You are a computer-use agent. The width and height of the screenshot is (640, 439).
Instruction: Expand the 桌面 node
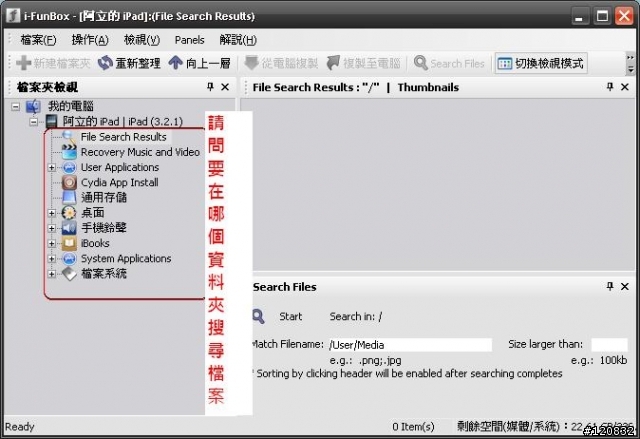click(x=52, y=213)
